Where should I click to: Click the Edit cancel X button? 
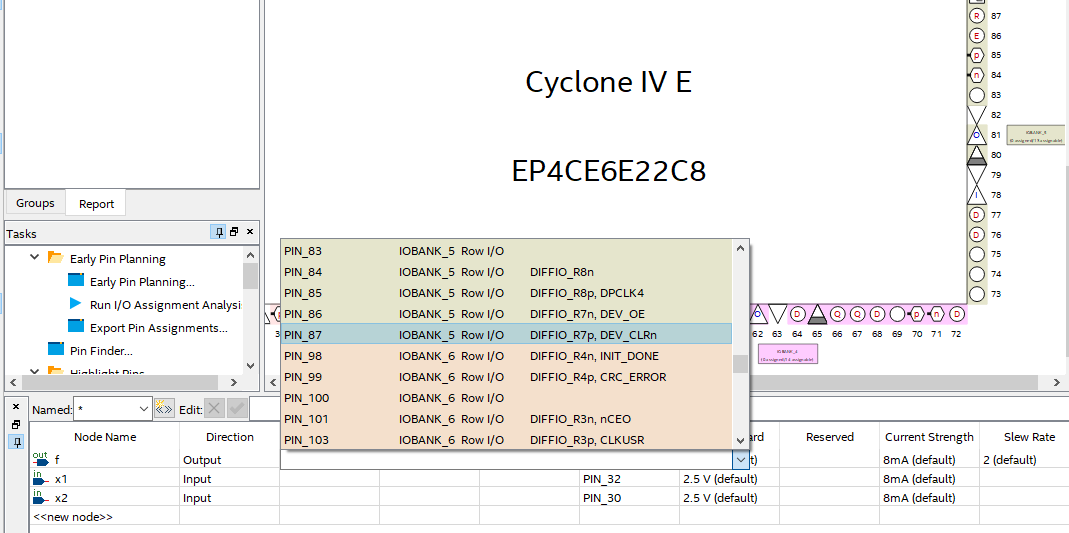pyautogui.click(x=214, y=409)
